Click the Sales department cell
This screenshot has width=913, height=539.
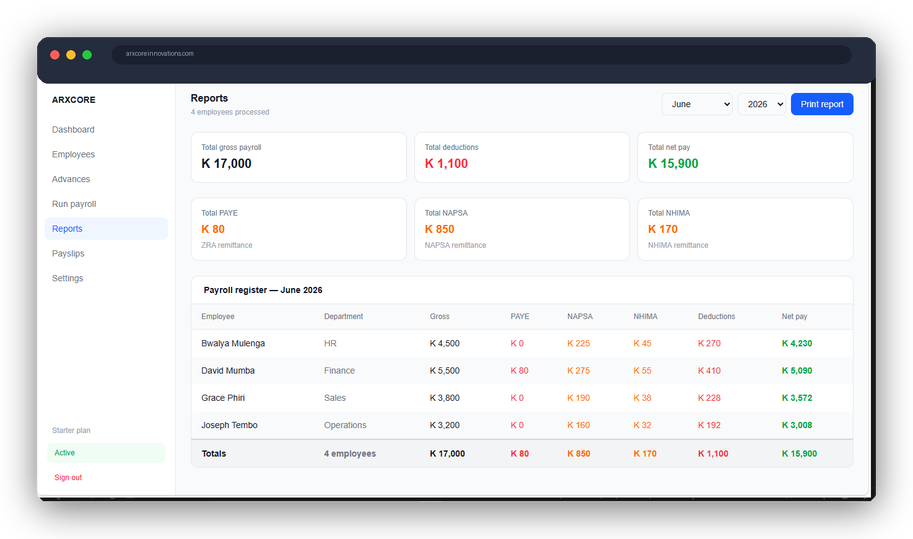click(335, 398)
